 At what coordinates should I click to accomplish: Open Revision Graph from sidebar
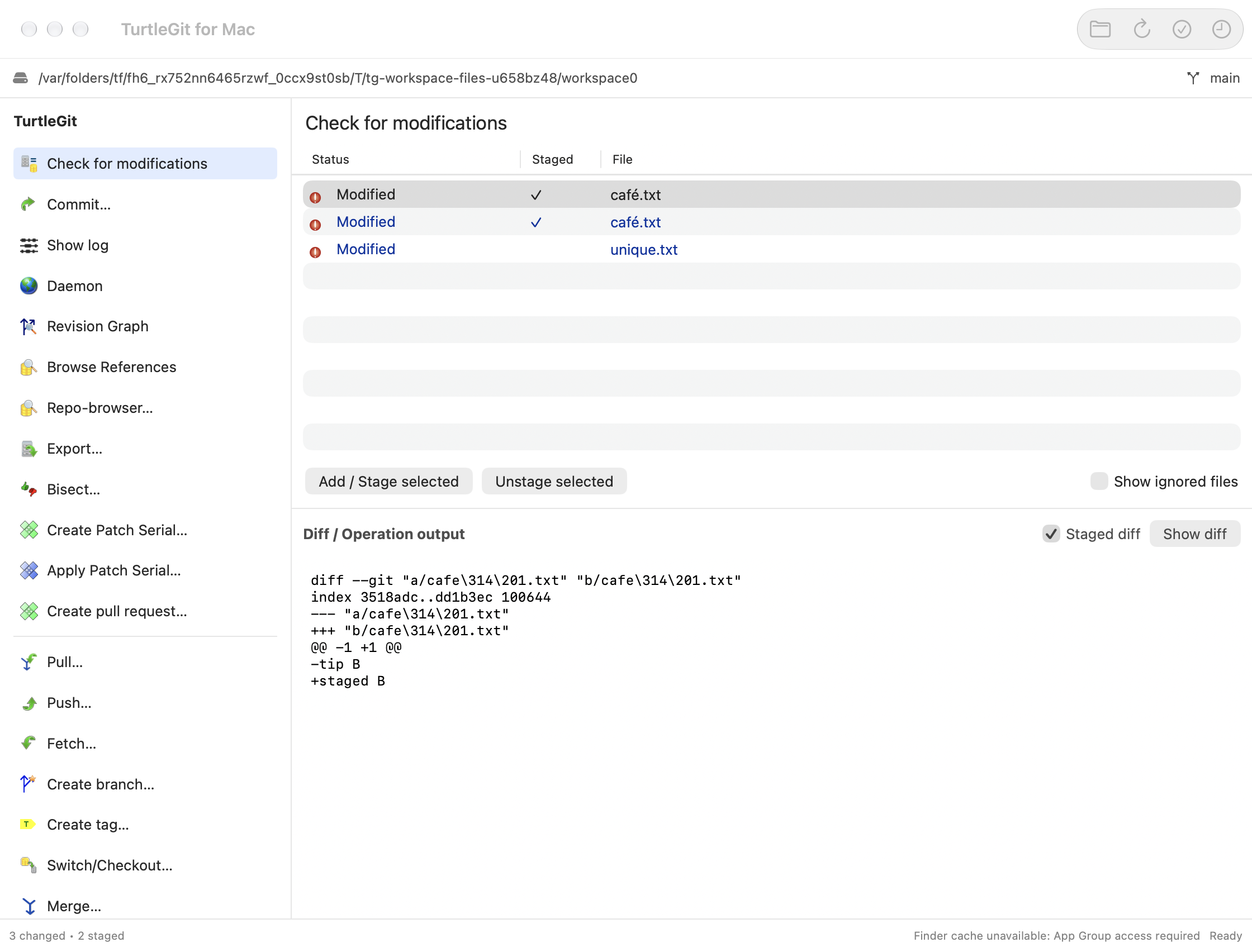click(145, 326)
